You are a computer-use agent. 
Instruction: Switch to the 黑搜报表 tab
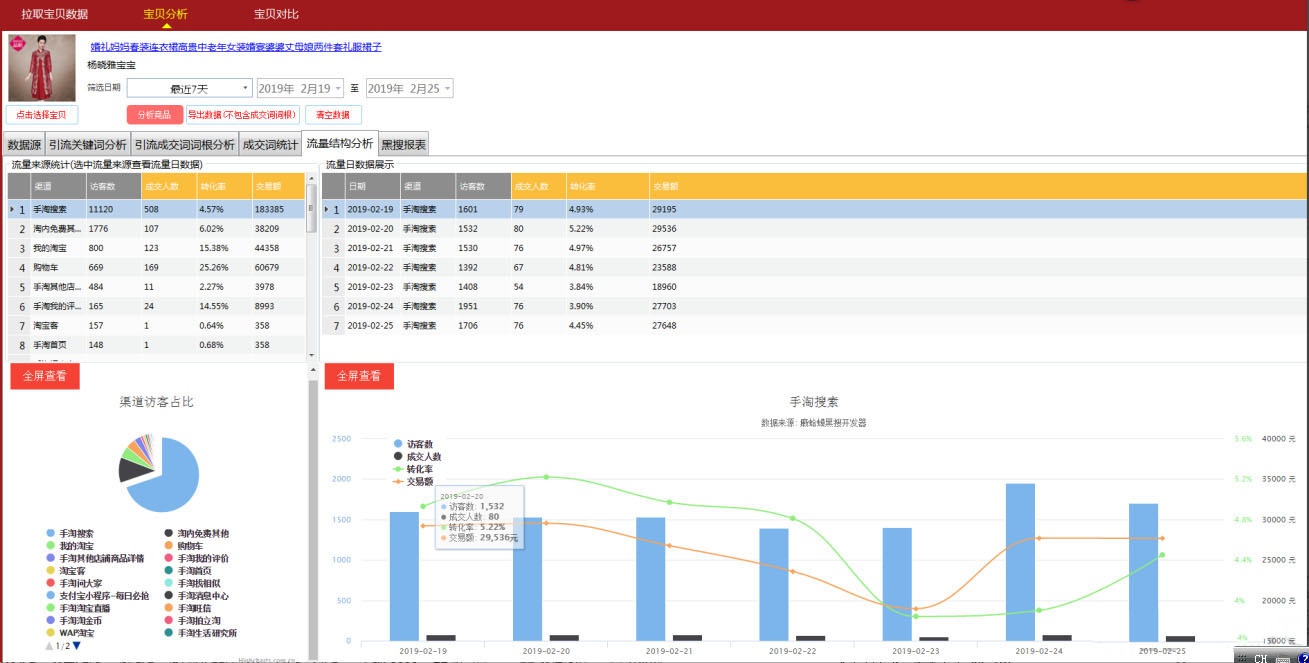coord(404,145)
